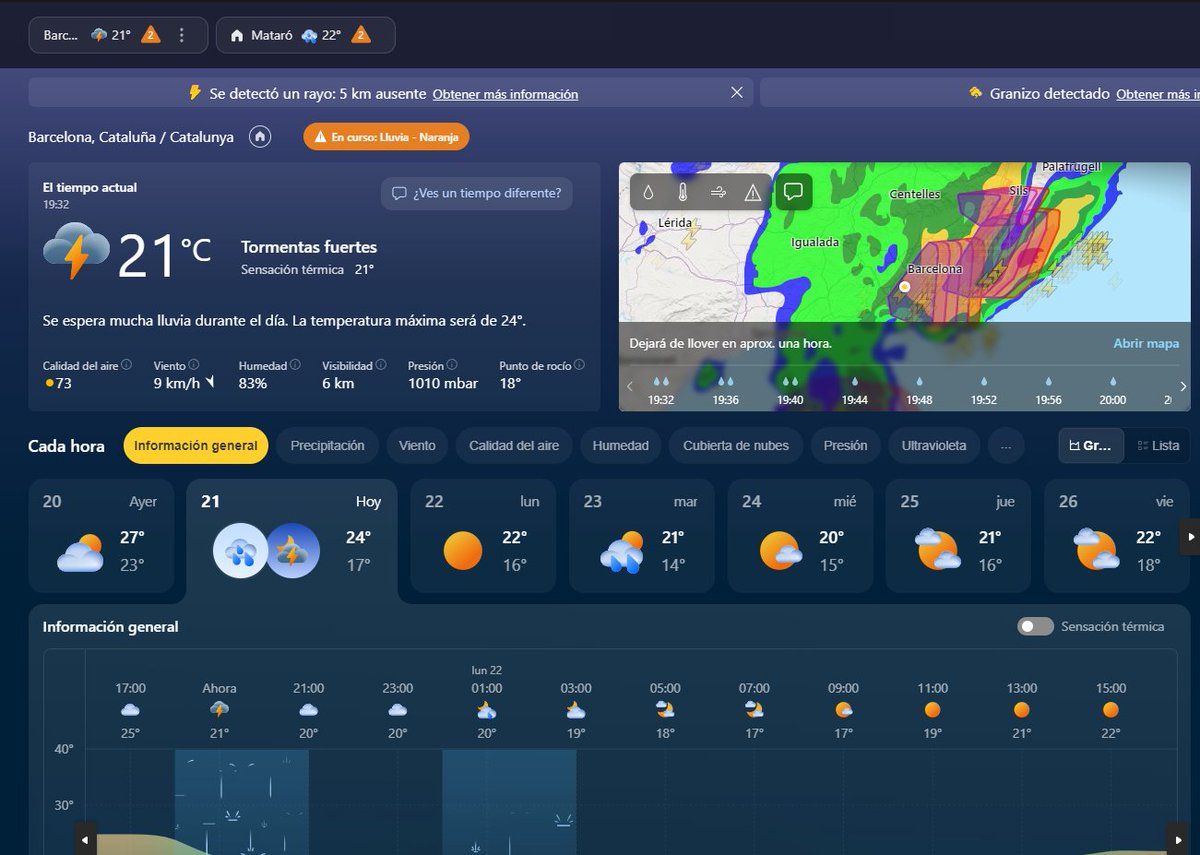1200x855 pixels.
Task: Select the weather alerts map layer icon
Action: (753, 192)
